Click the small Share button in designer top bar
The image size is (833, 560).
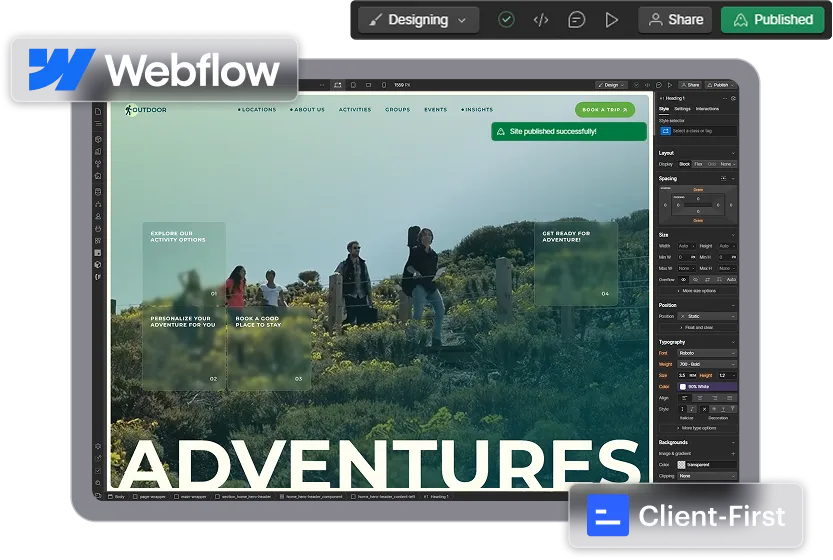click(x=690, y=85)
